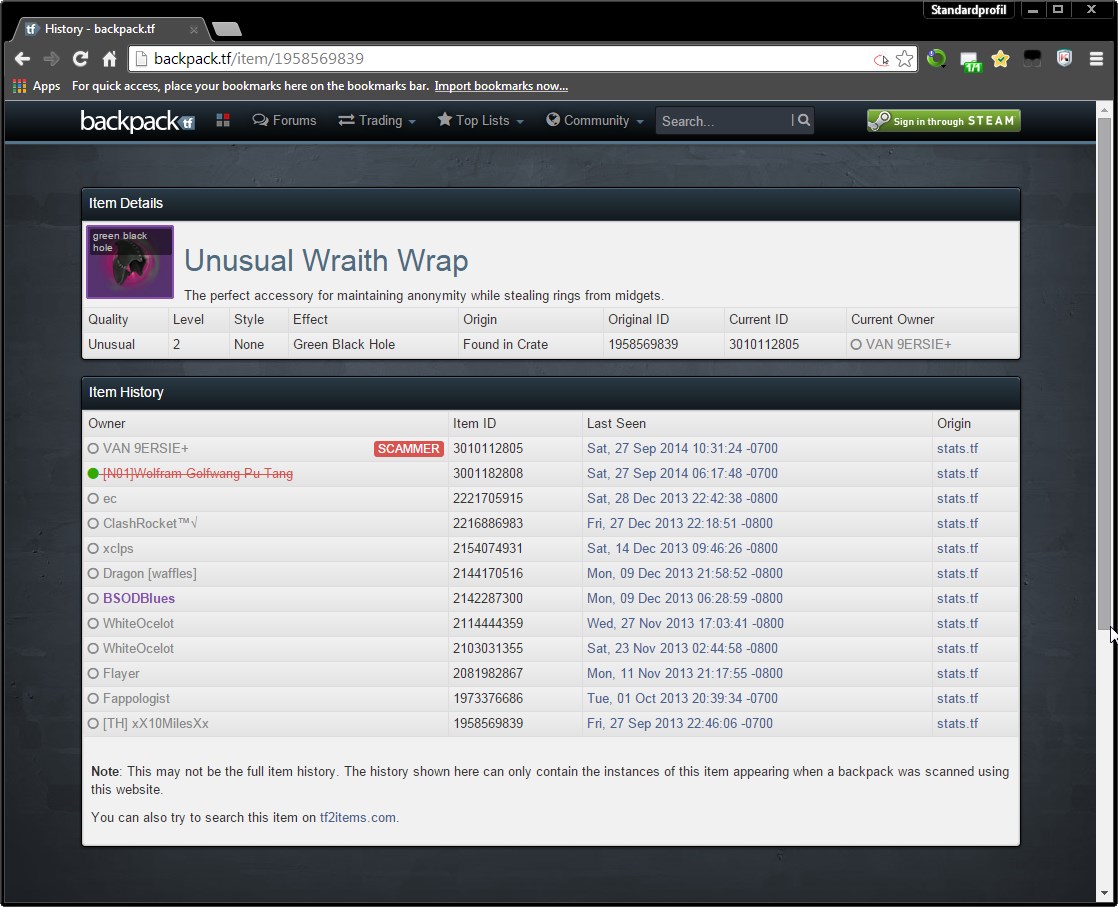The height and width of the screenshot is (907, 1118).
Task: Open BSODBlues owner profile link
Action: coord(139,598)
